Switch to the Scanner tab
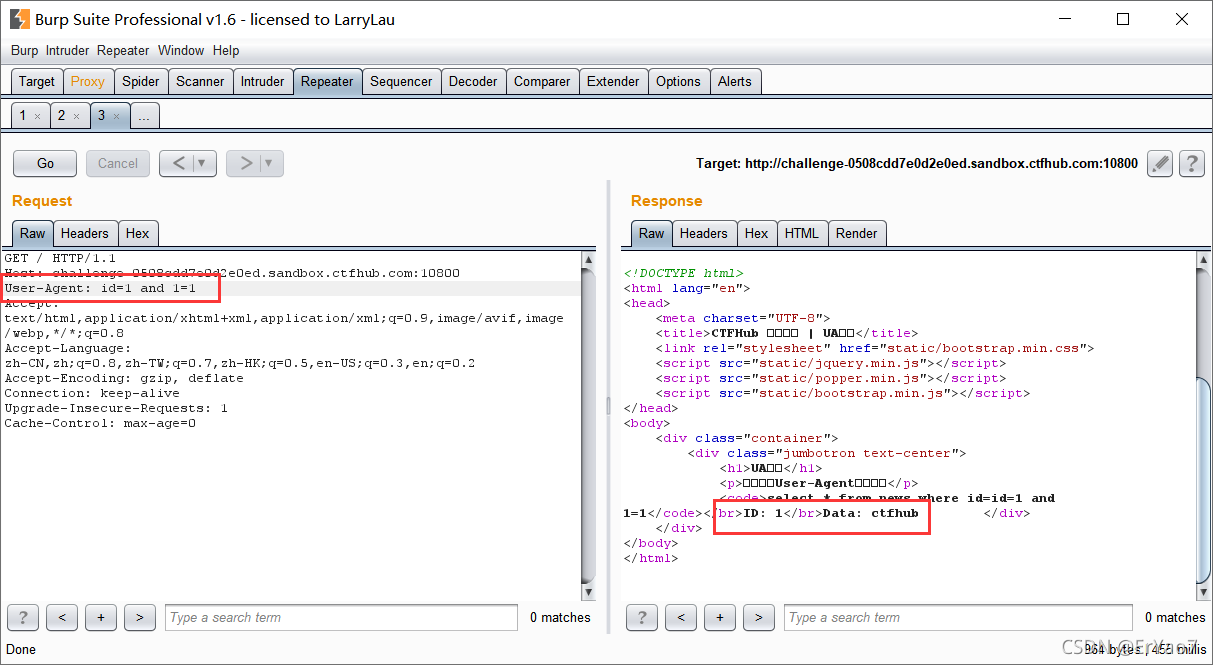 [x=200, y=81]
